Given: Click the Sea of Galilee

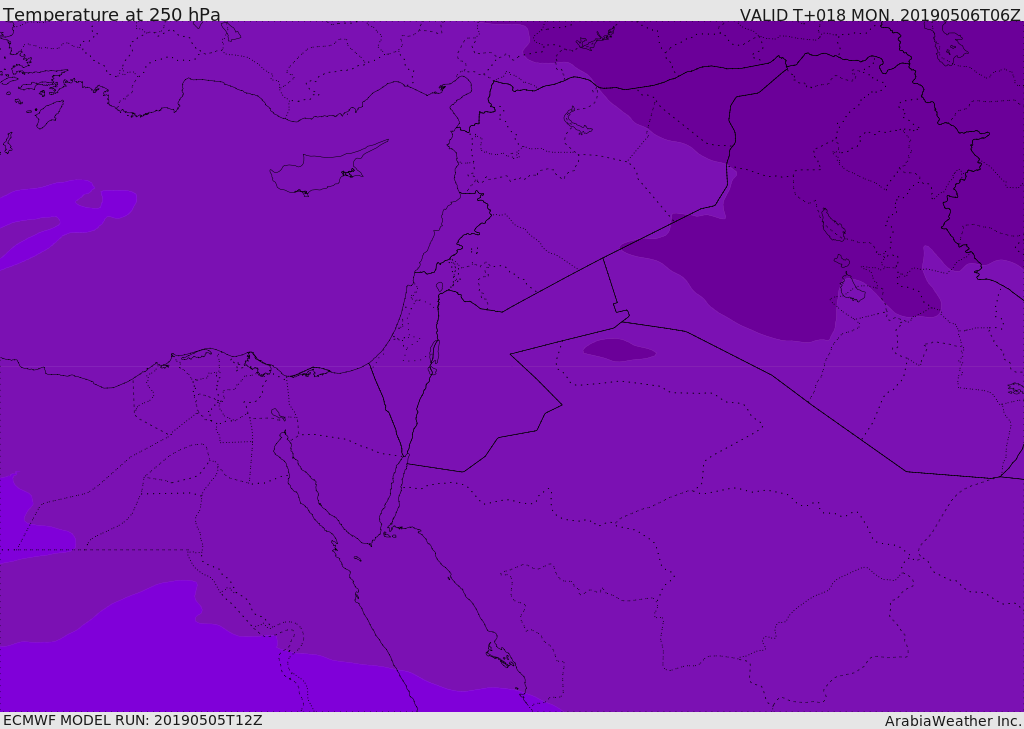Looking at the screenshot, I should [439, 288].
